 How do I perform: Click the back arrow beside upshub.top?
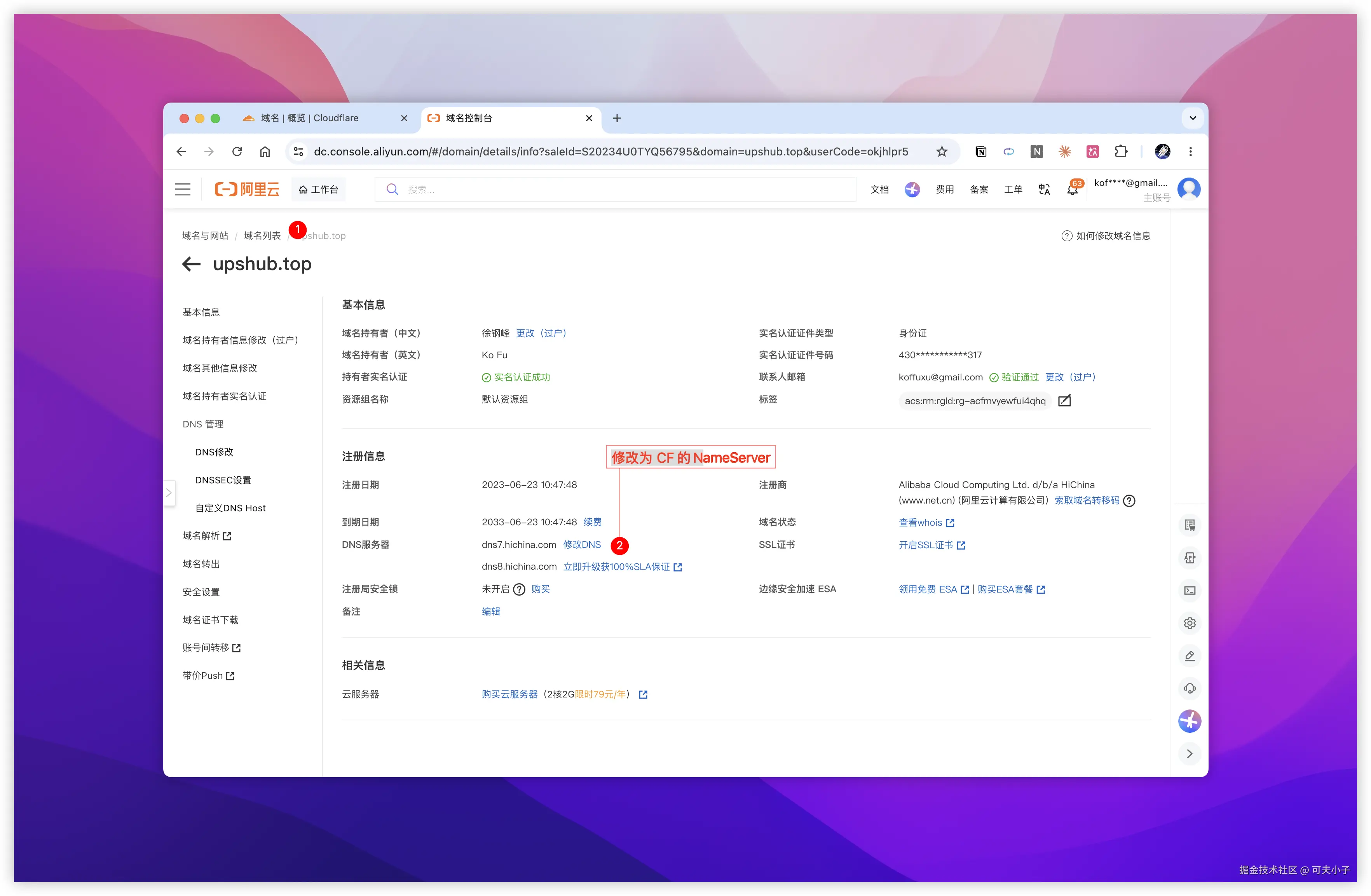tap(191, 264)
